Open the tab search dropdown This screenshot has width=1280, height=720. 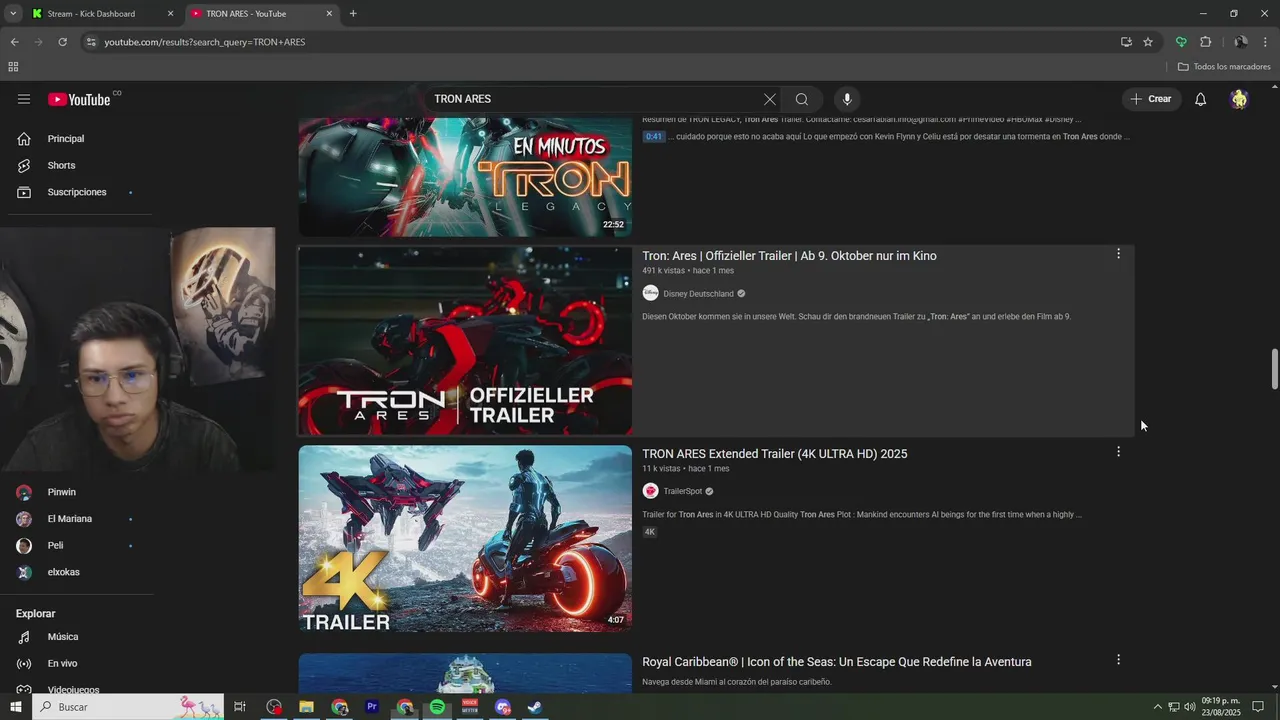click(13, 14)
